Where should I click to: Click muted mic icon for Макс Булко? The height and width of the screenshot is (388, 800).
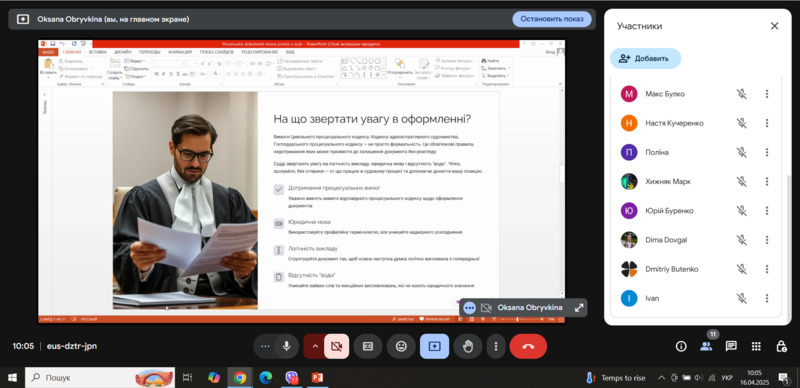pos(741,94)
